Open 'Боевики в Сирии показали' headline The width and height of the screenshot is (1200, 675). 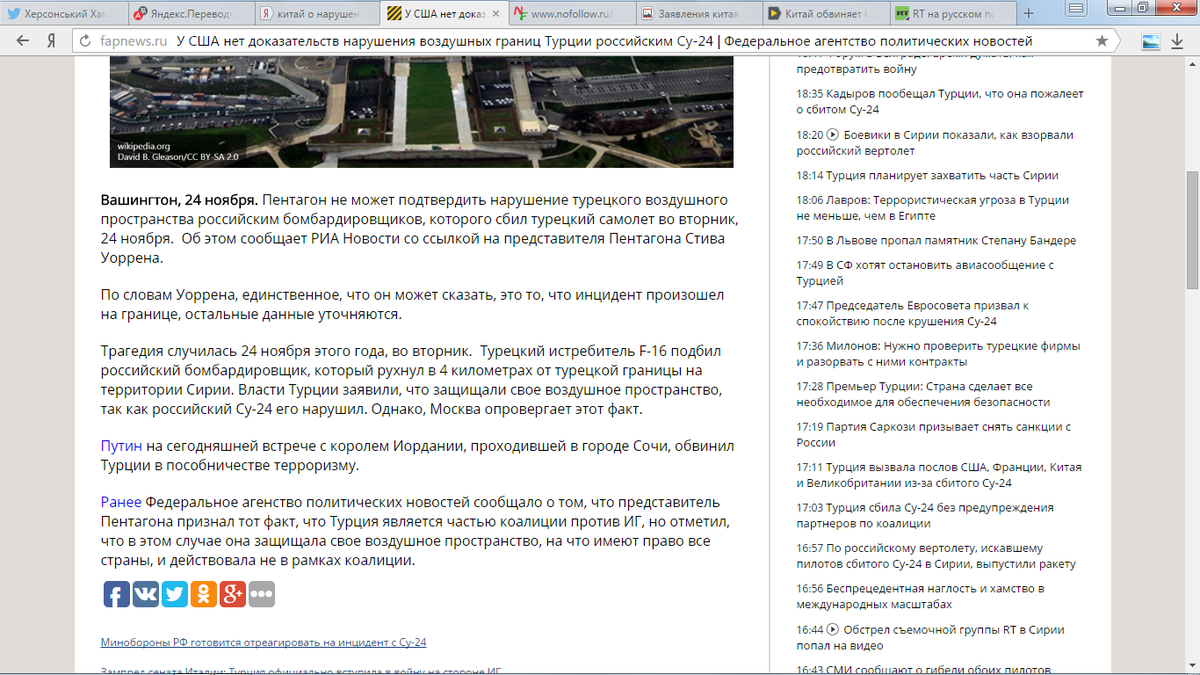pos(935,143)
